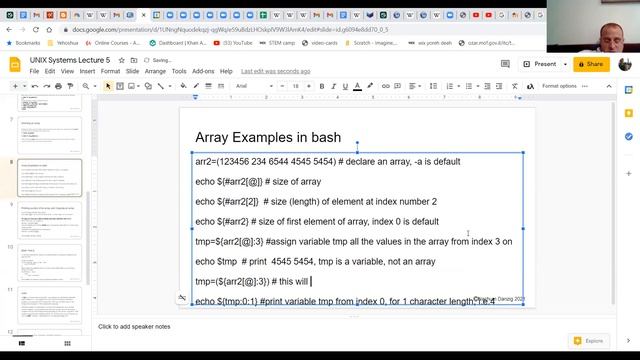Click the Redo icon
This screenshot has width=640, height=360.
coord(47,86)
